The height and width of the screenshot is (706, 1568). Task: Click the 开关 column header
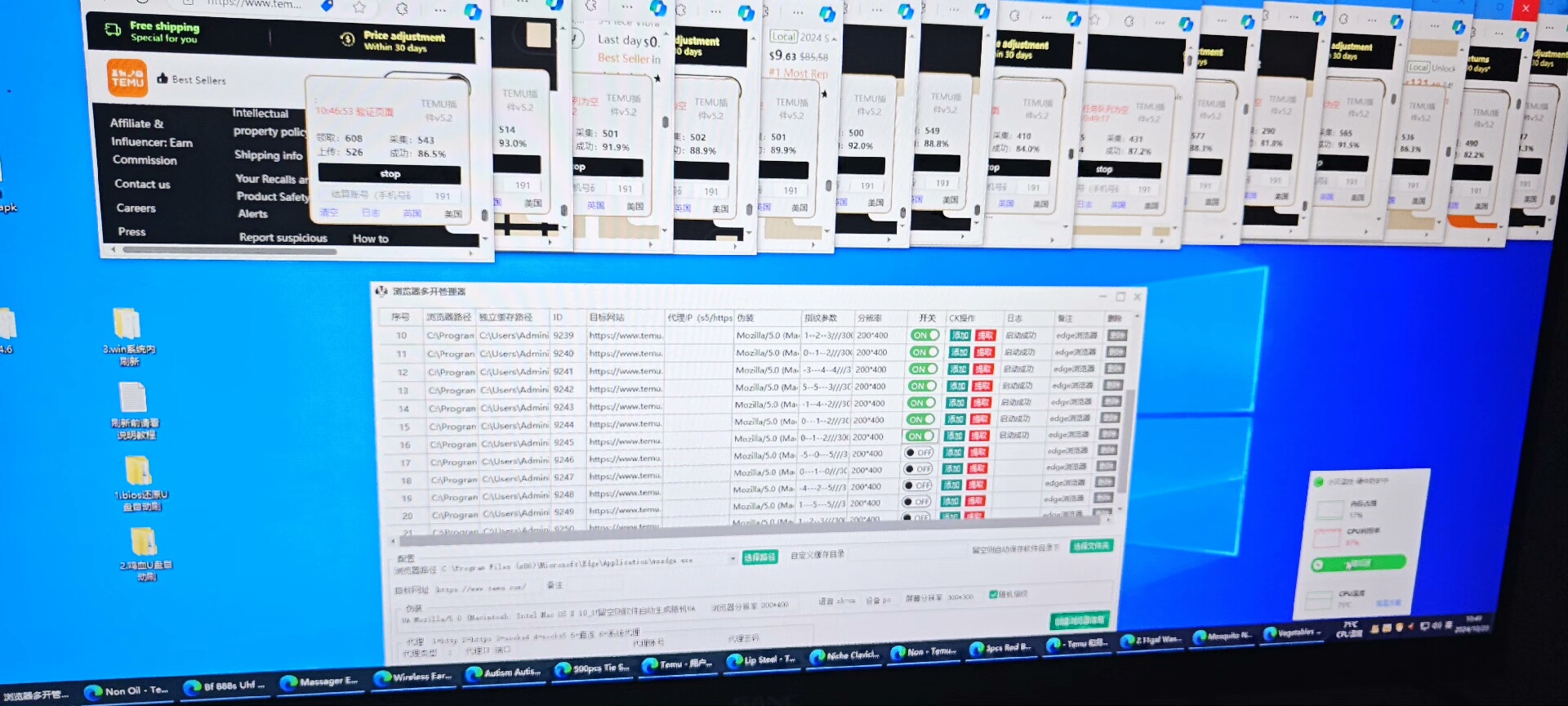pos(927,318)
